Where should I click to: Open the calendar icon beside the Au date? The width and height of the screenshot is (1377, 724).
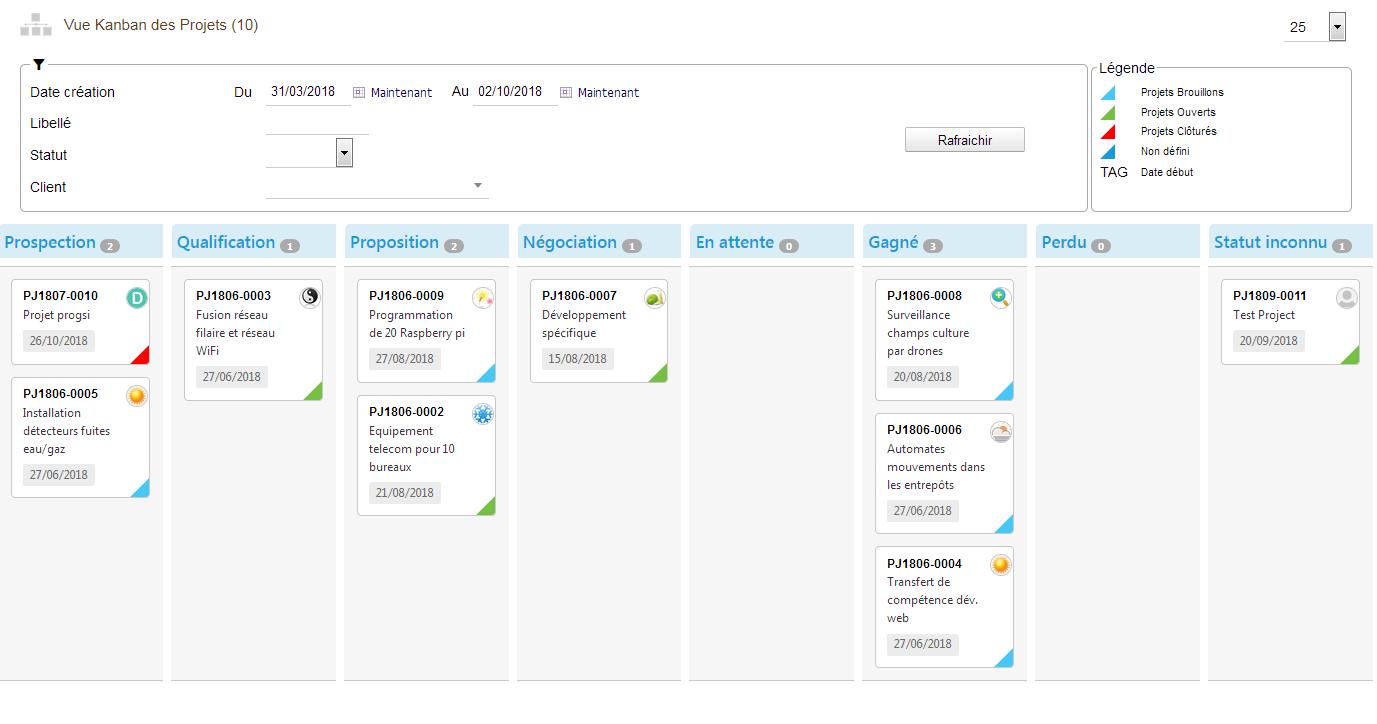point(566,92)
